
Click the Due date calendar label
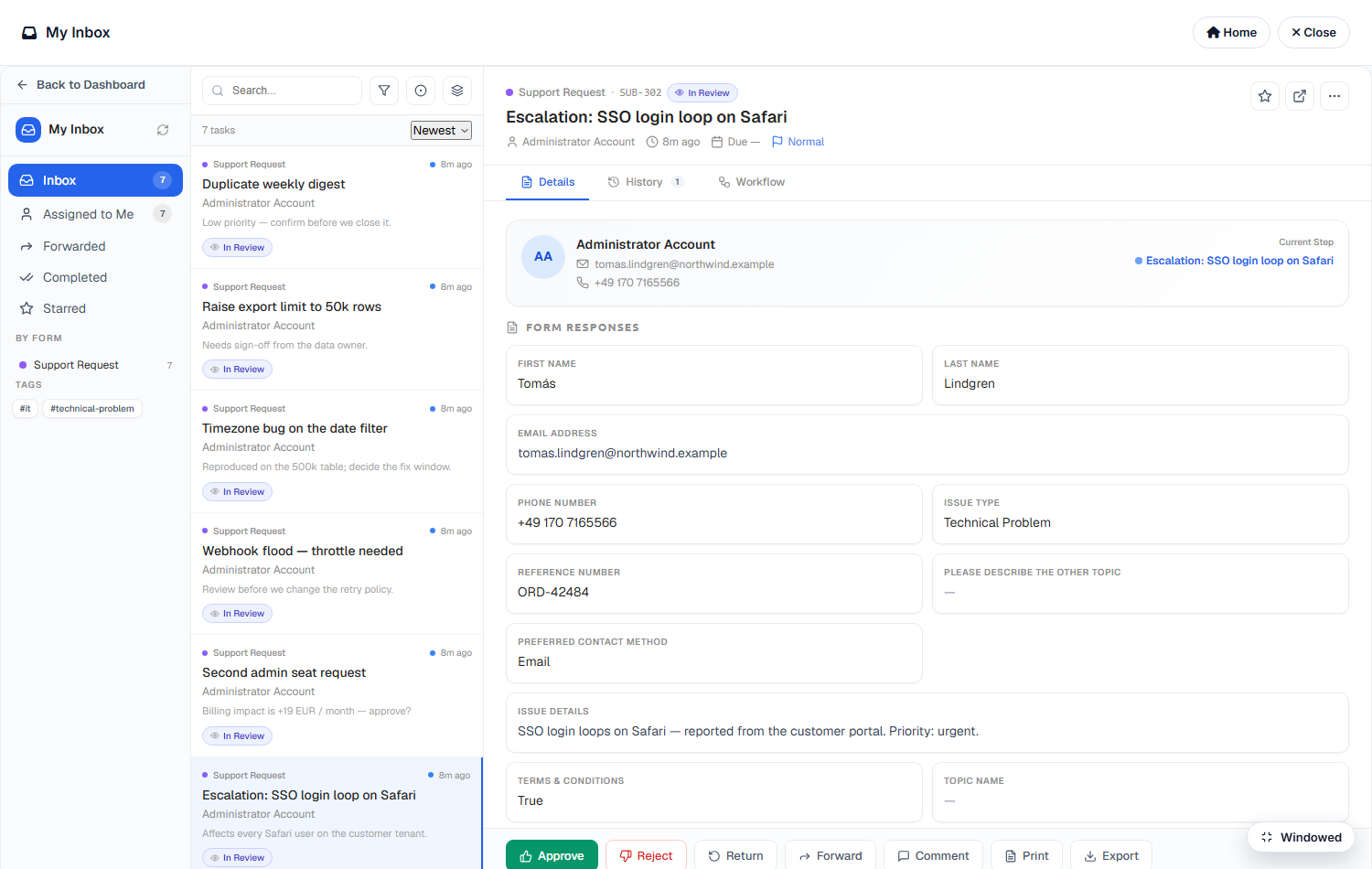[x=735, y=142]
